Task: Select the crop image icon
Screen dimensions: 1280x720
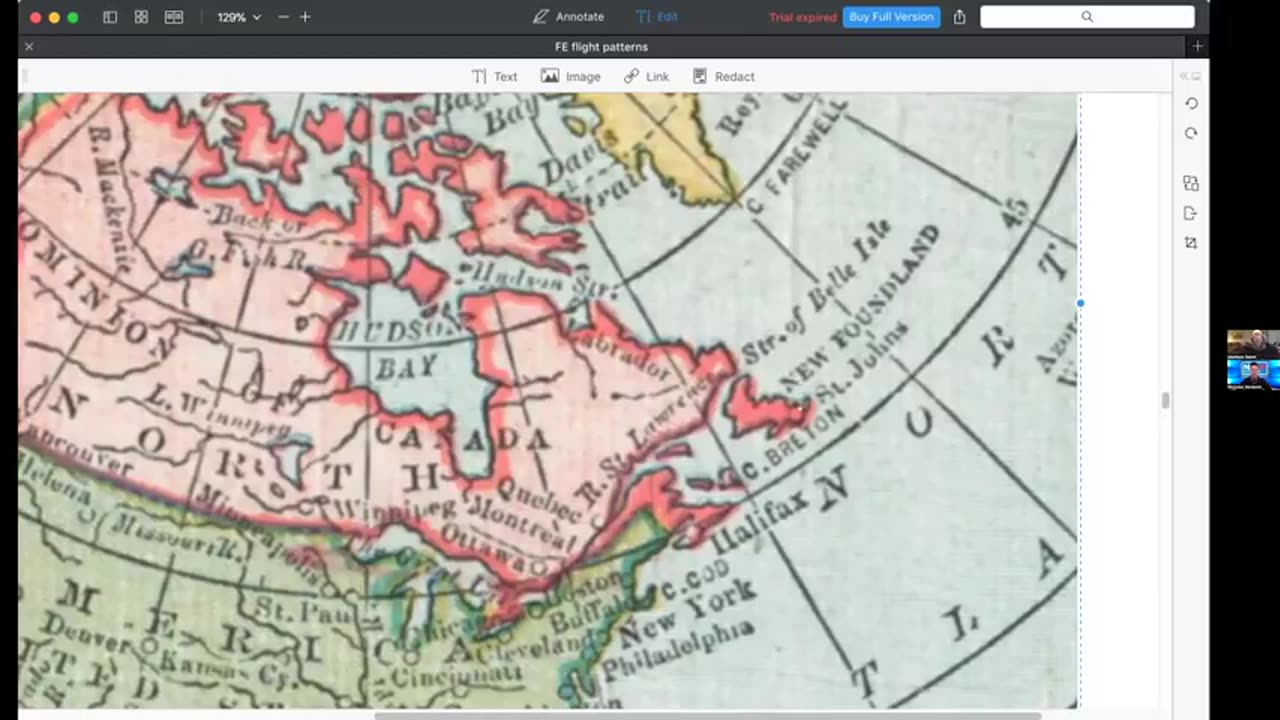Action: (x=1191, y=243)
